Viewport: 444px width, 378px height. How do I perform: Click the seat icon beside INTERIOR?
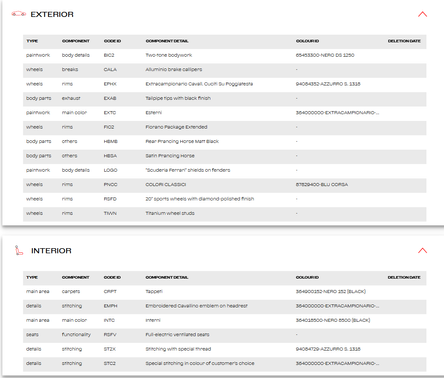pyautogui.click(x=19, y=250)
